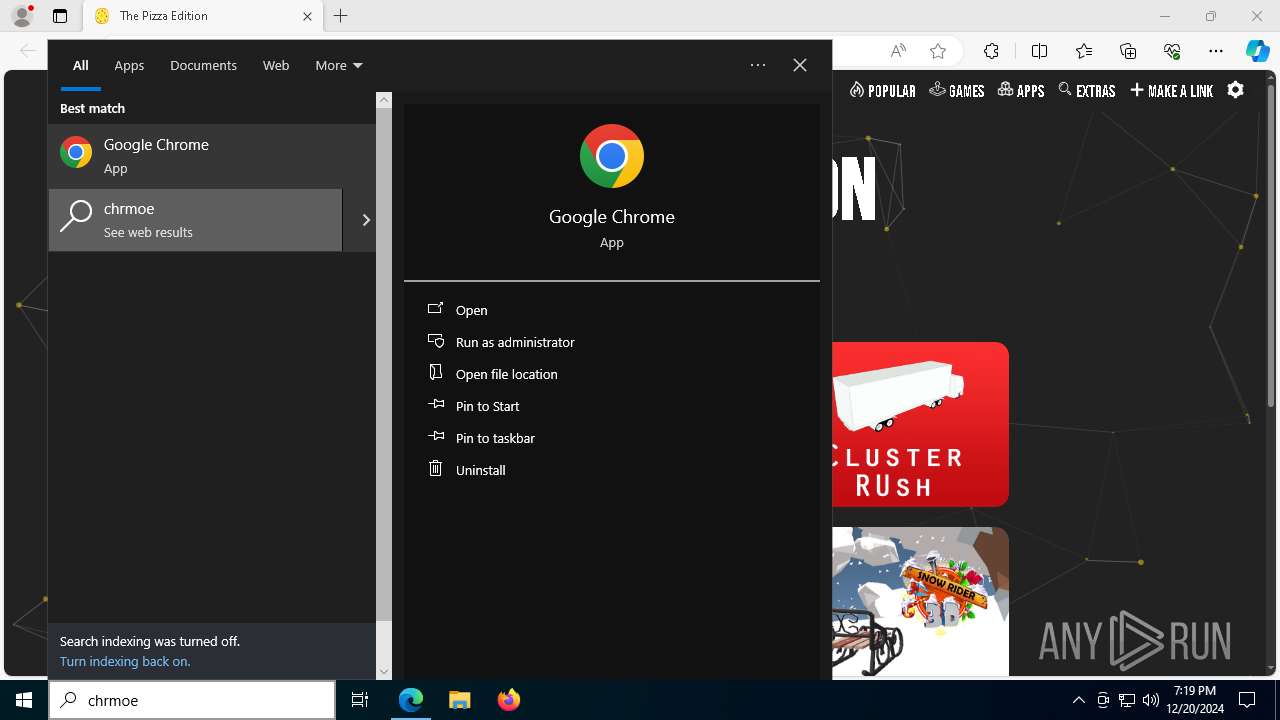Toggle Edge split screen

coord(1039,51)
